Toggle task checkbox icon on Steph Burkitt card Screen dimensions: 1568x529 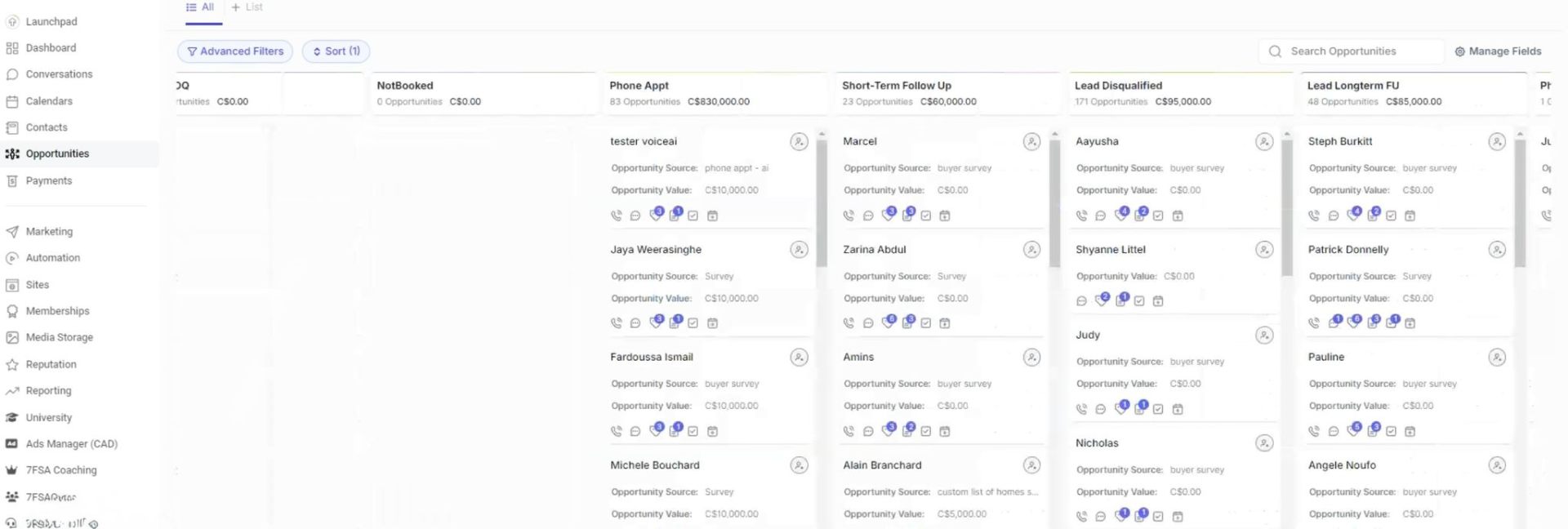click(1391, 216)
